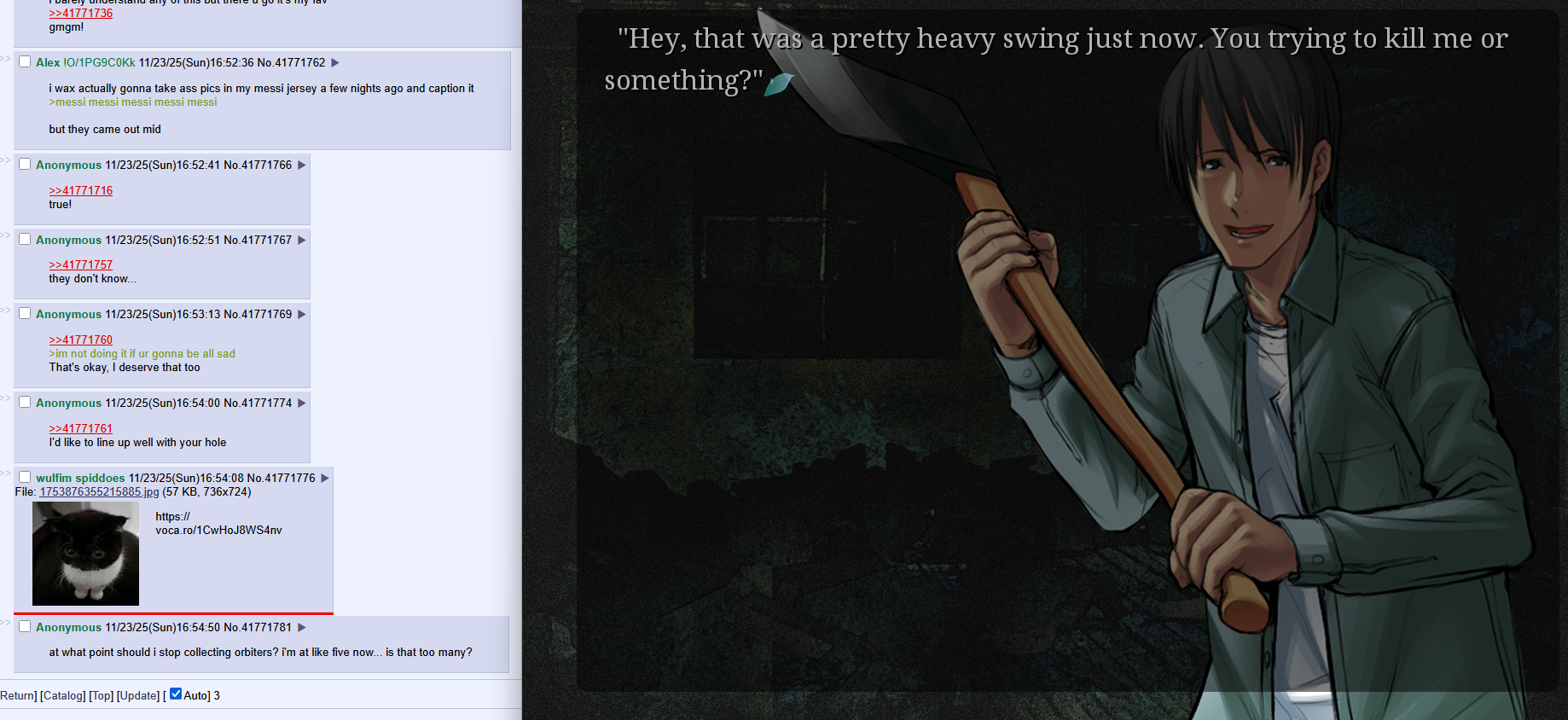Viewport: 1568px width, 720px height.
Task: Open post menu arrow for No.41771762
Action: point(335,62)
